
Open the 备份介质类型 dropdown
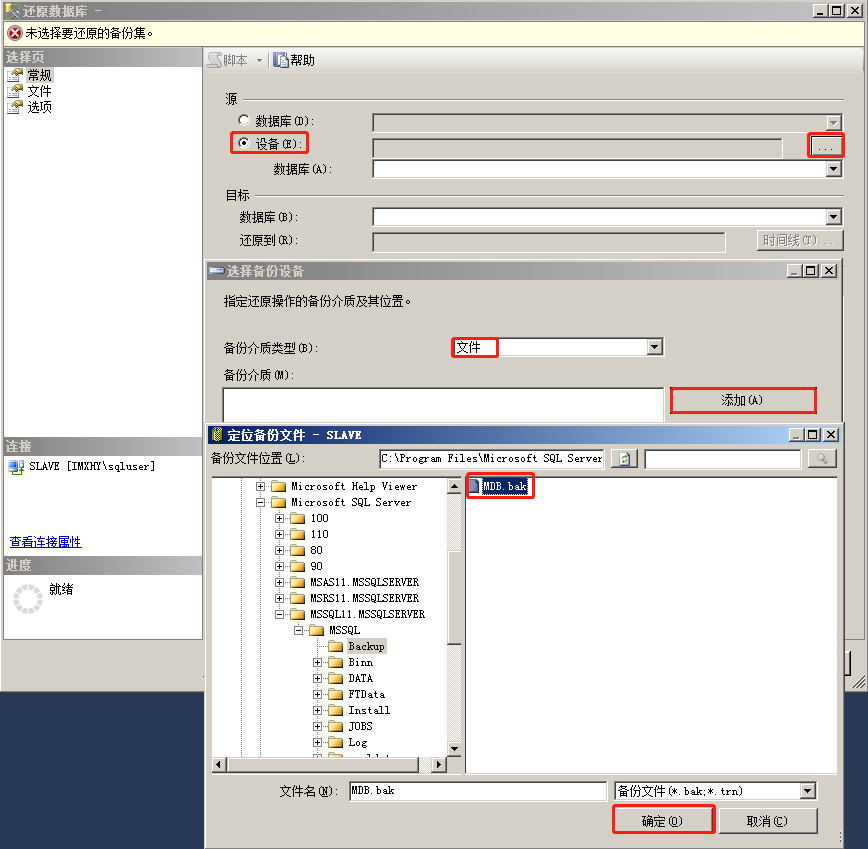coord(655,347)
